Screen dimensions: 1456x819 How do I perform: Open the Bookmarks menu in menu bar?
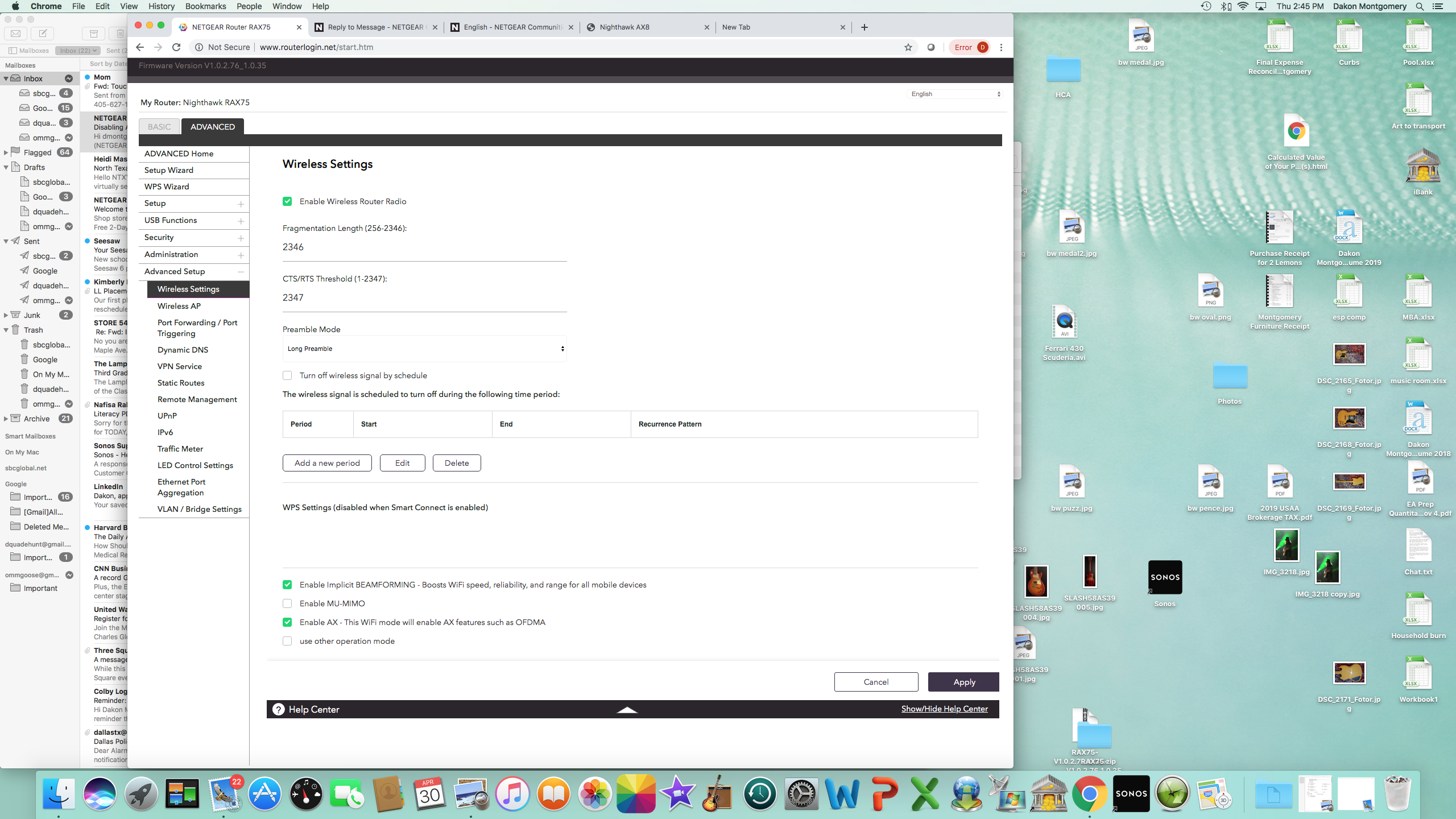point(205,6)
